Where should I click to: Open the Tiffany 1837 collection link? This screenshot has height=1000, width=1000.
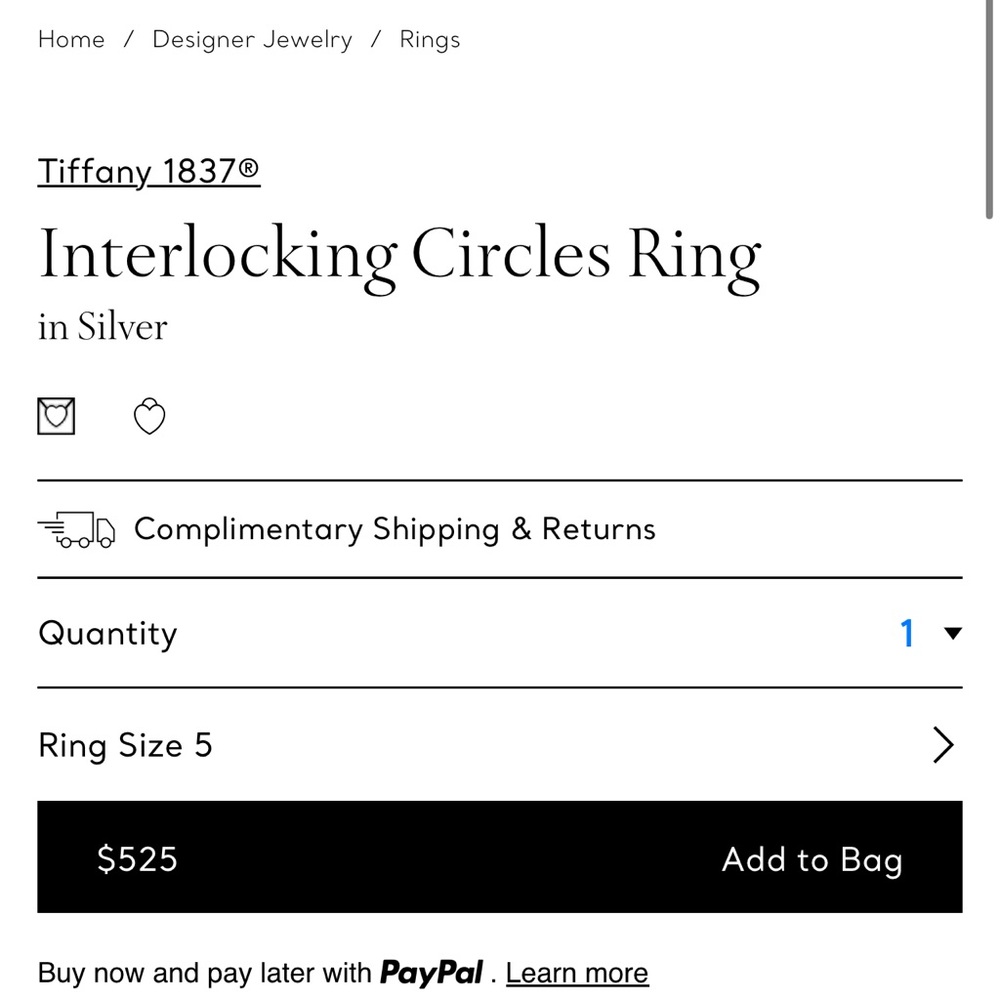tap(148, 171)
